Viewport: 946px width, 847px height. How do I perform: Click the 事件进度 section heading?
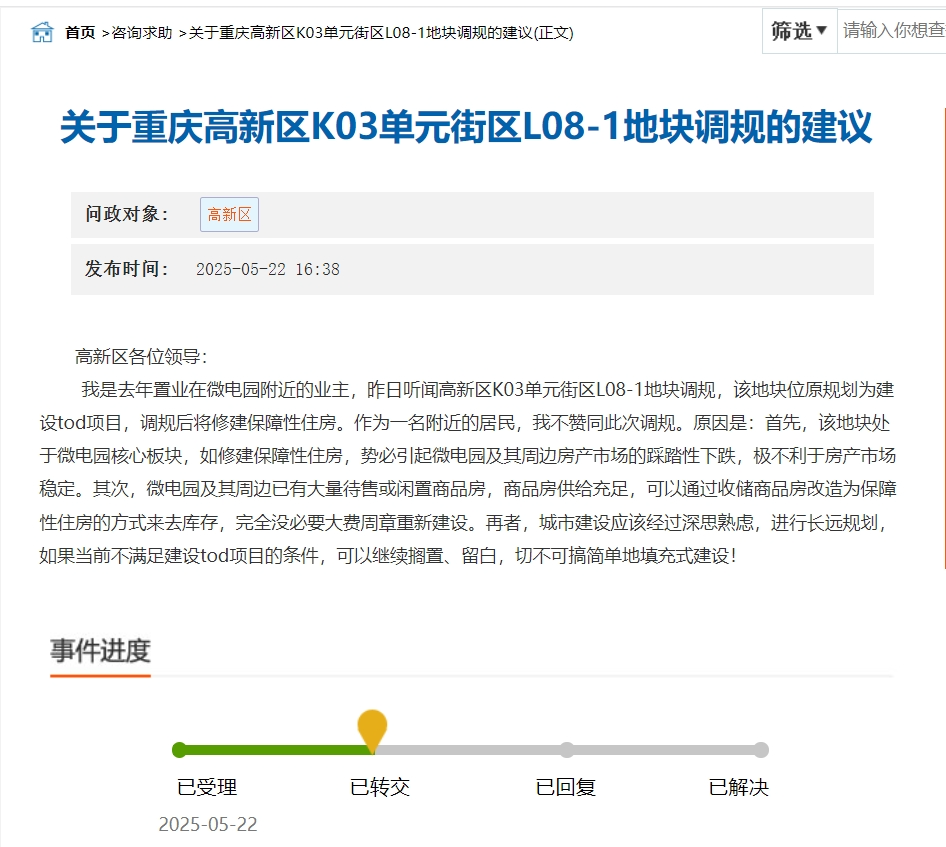pyautogui.click(x=100, y=651)
